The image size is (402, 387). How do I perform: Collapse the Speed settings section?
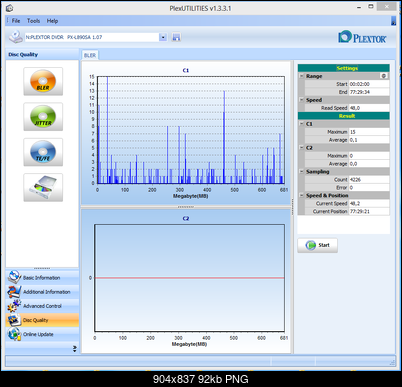click(x=301, y=100)
